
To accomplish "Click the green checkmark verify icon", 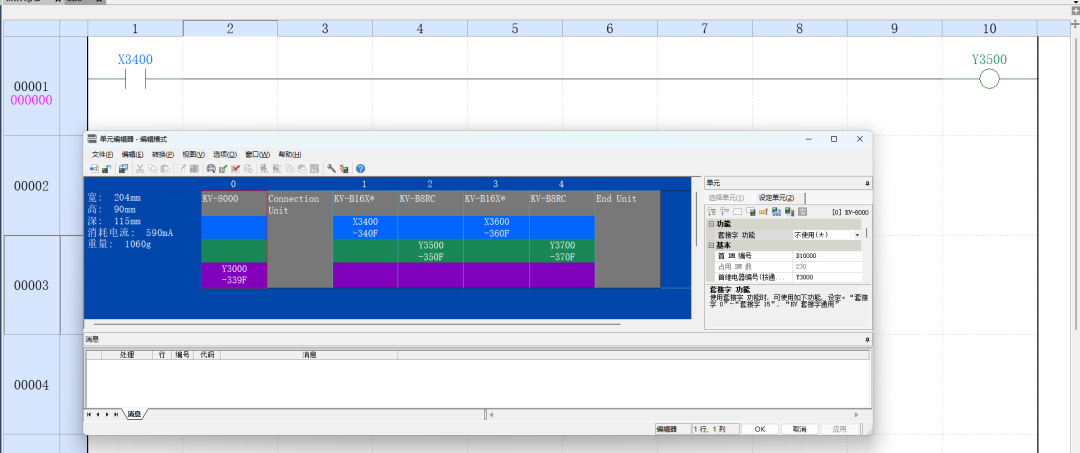I will [x=223, y=169].
